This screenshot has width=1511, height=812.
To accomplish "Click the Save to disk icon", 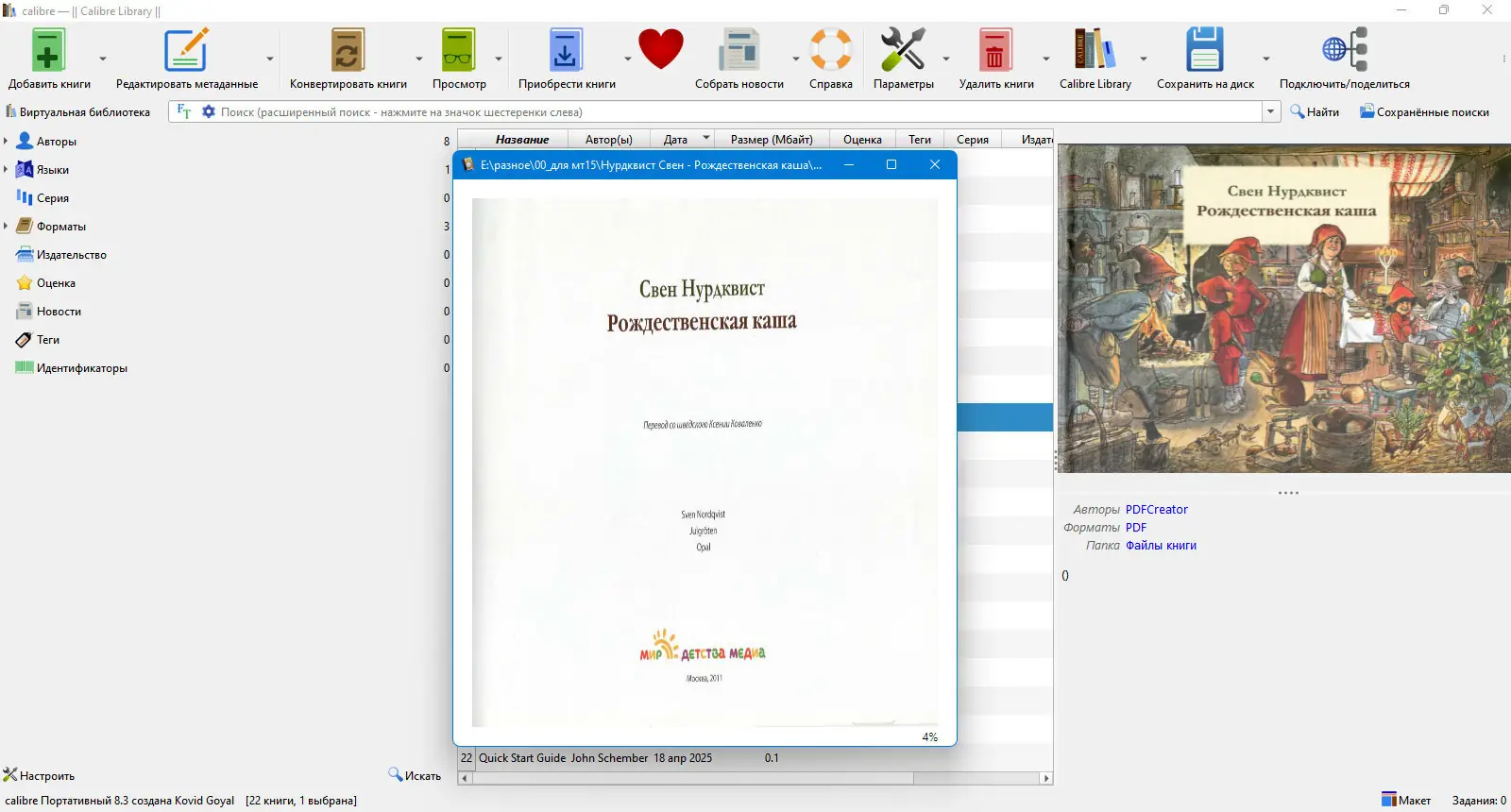I will click(x=1205, y=50).
